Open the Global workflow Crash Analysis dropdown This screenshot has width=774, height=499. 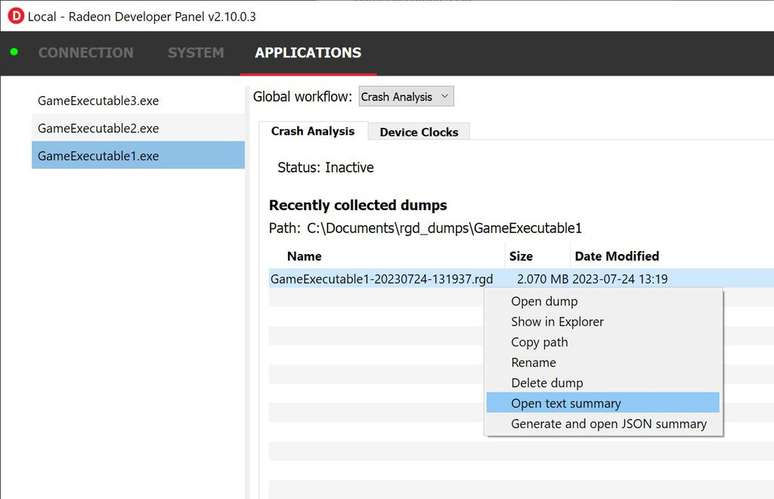click(406, 97)
